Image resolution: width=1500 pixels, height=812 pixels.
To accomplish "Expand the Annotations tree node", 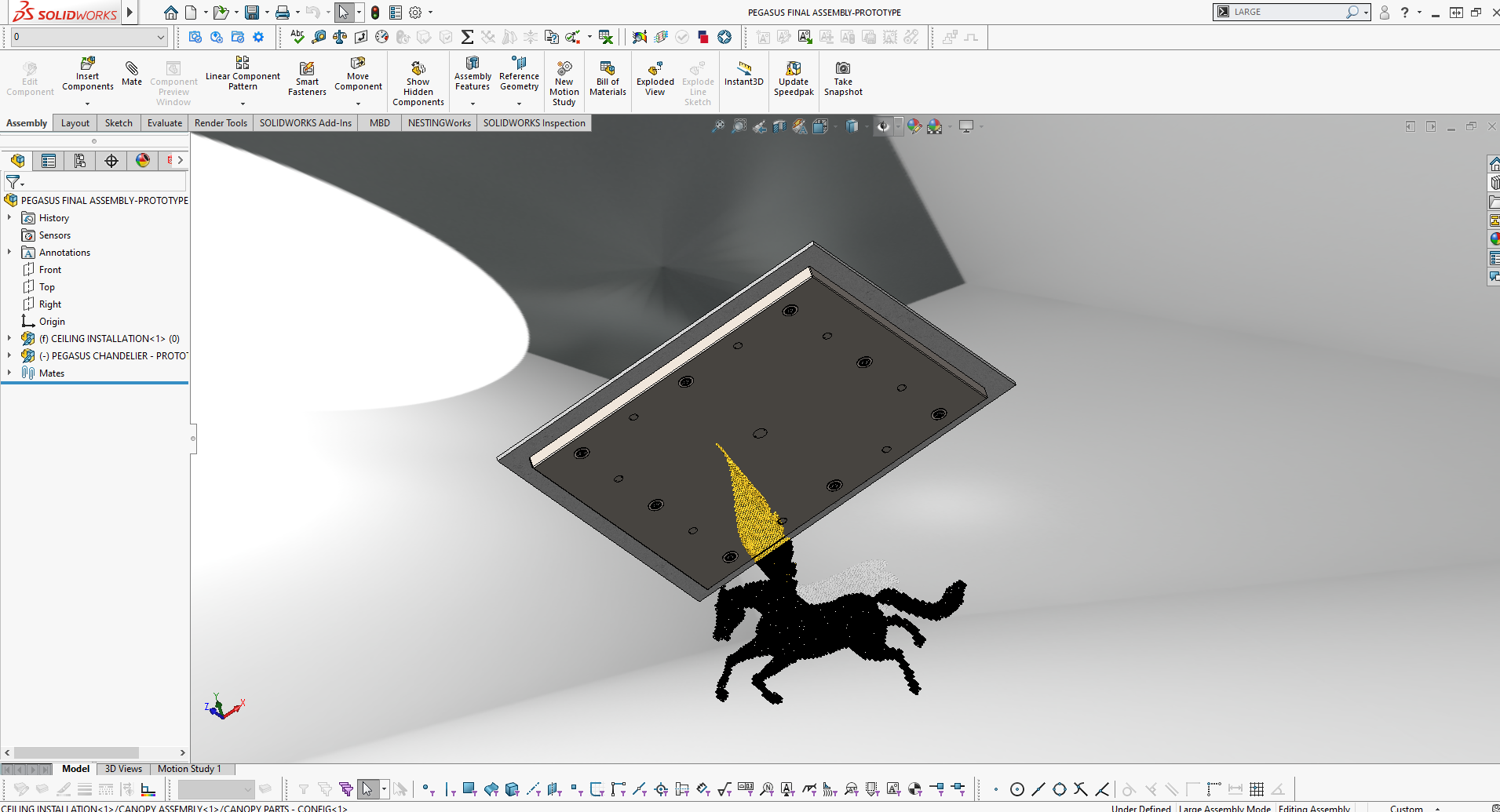I will [9, 252].
